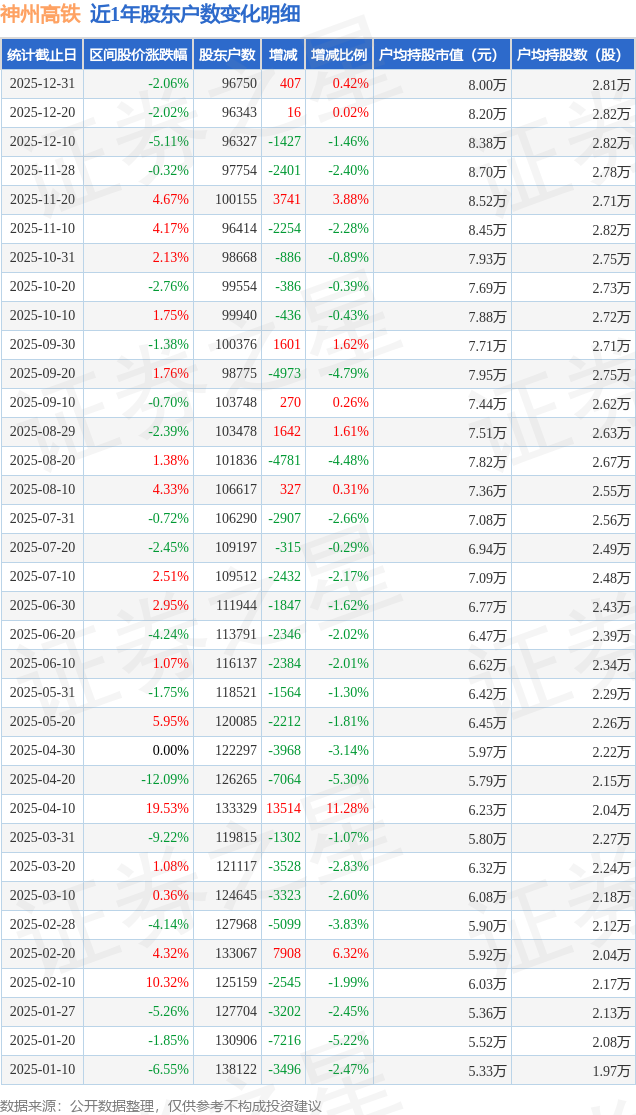Click the 138122 shareholder count cell
The image size is (636, 1115).
[235, 1070]
